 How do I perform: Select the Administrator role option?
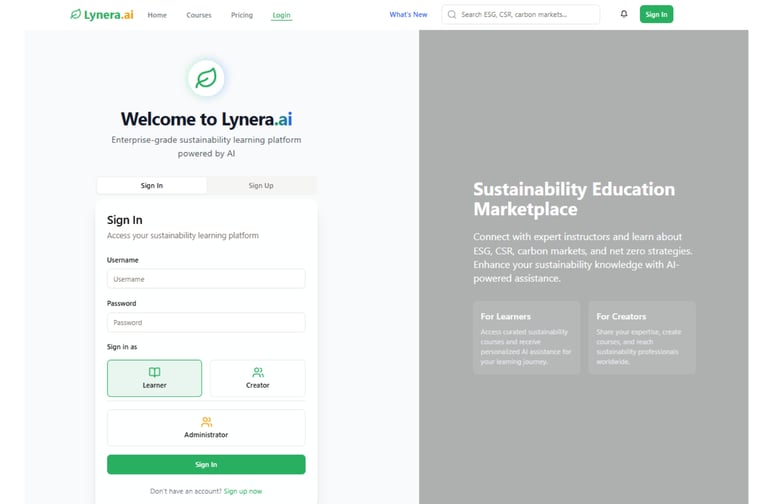tap(206, 428)
